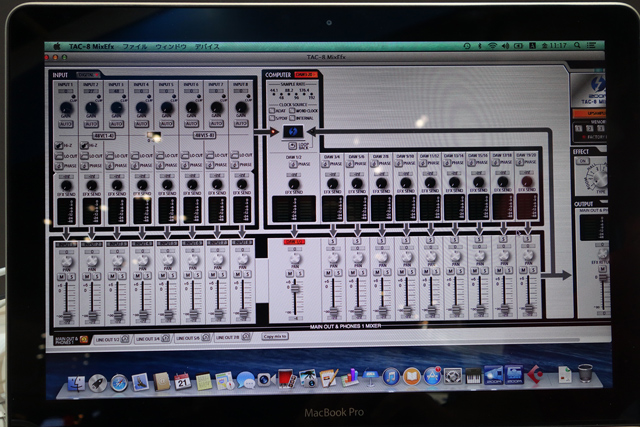This screenshot has height=427, width=640.
Task: Invert PHASE on INPUT 1
Action: 59,166
